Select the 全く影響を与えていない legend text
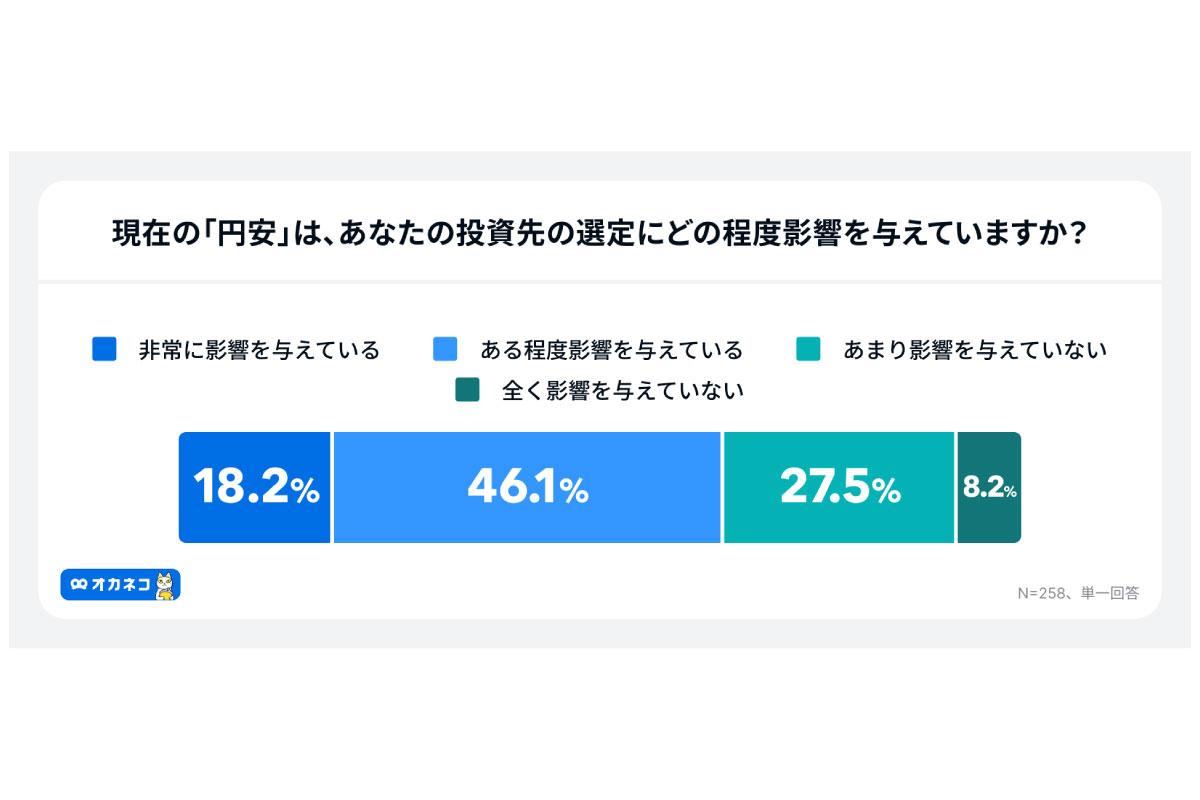This screenshot has height=800, width=1200. (x=623, y=391)
